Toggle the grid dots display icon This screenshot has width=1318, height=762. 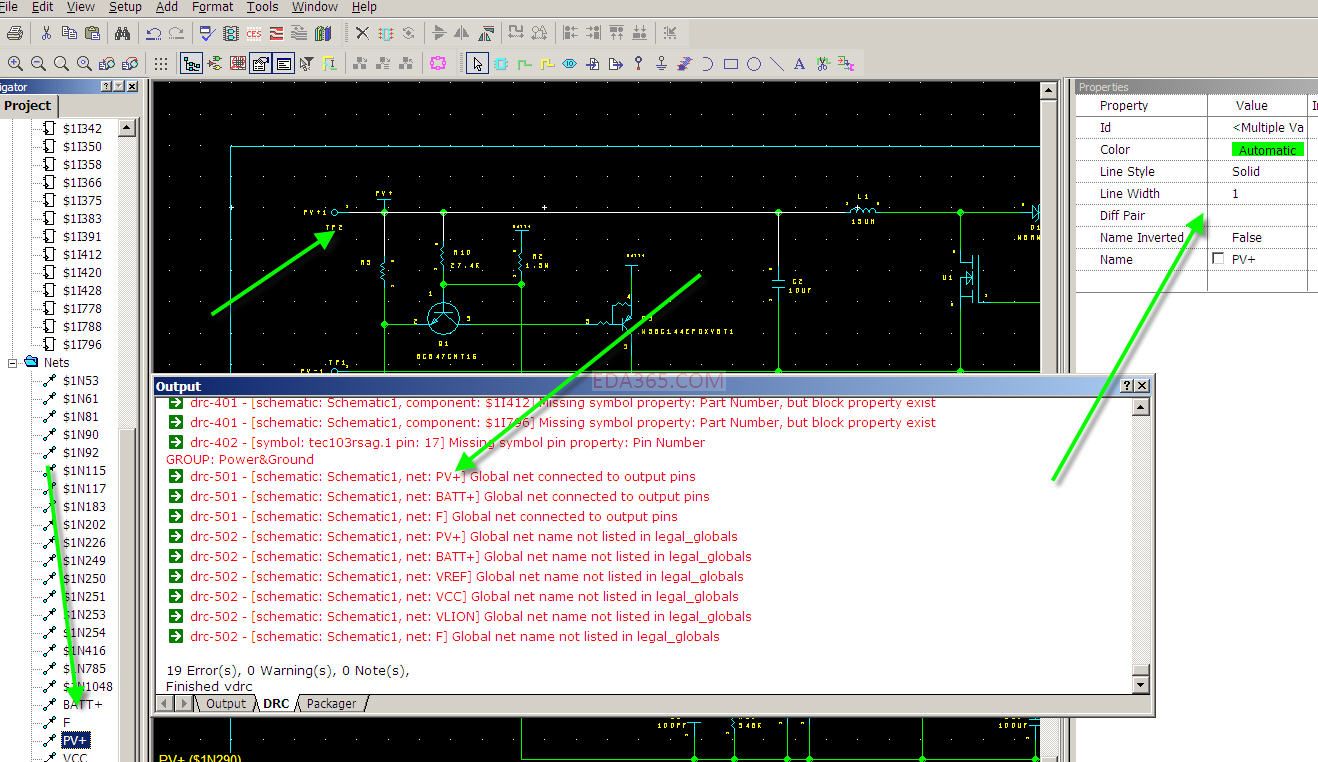pos(160,64)
